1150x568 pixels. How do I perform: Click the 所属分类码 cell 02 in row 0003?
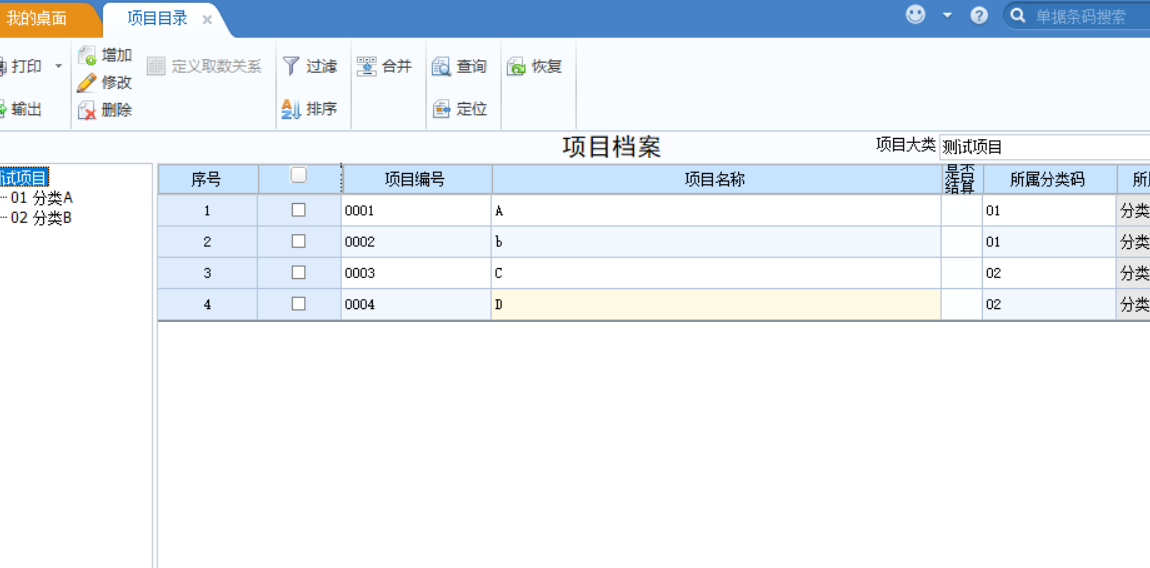click(x=1049, y=273)
